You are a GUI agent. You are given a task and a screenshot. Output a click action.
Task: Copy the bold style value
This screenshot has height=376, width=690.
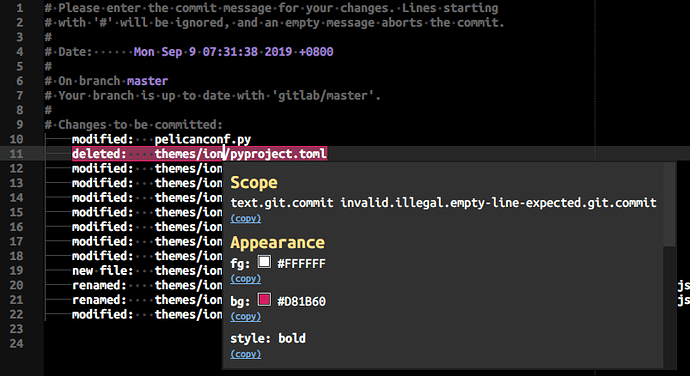point(246,354)
